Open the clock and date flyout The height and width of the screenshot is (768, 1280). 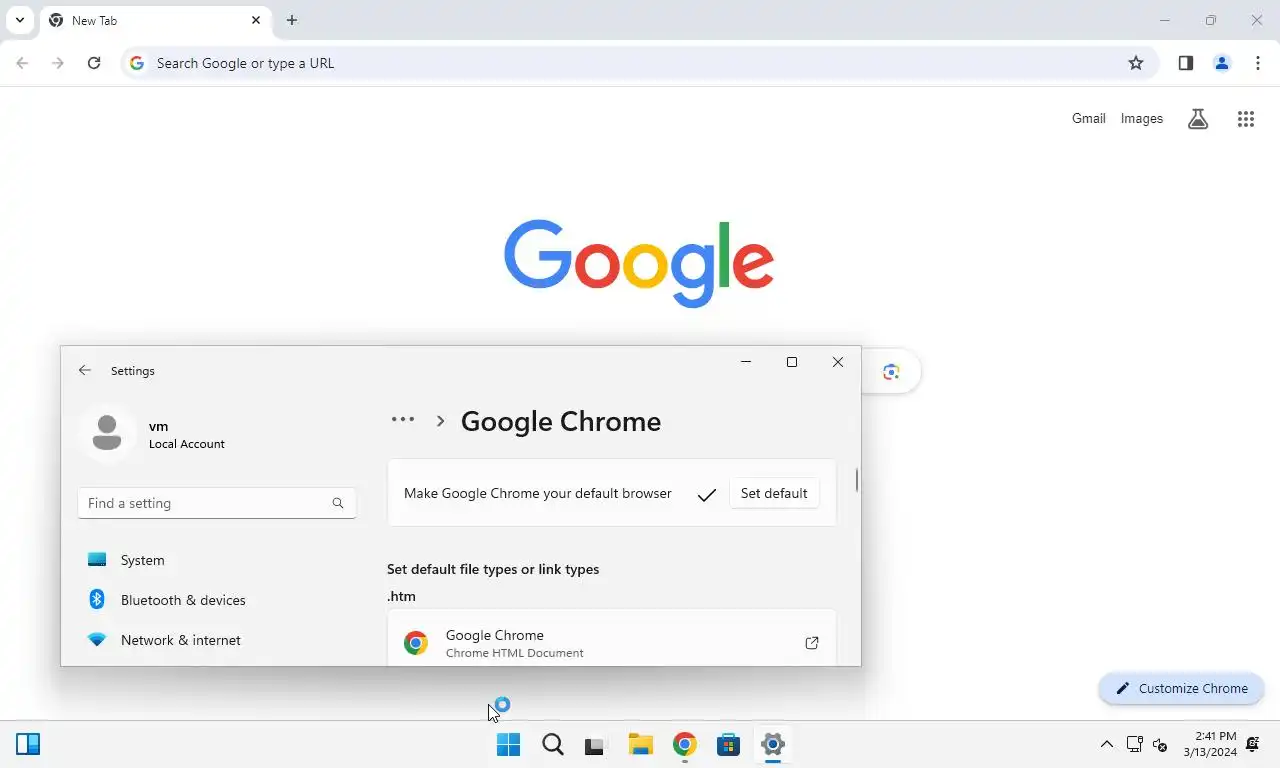(1210, 744)
